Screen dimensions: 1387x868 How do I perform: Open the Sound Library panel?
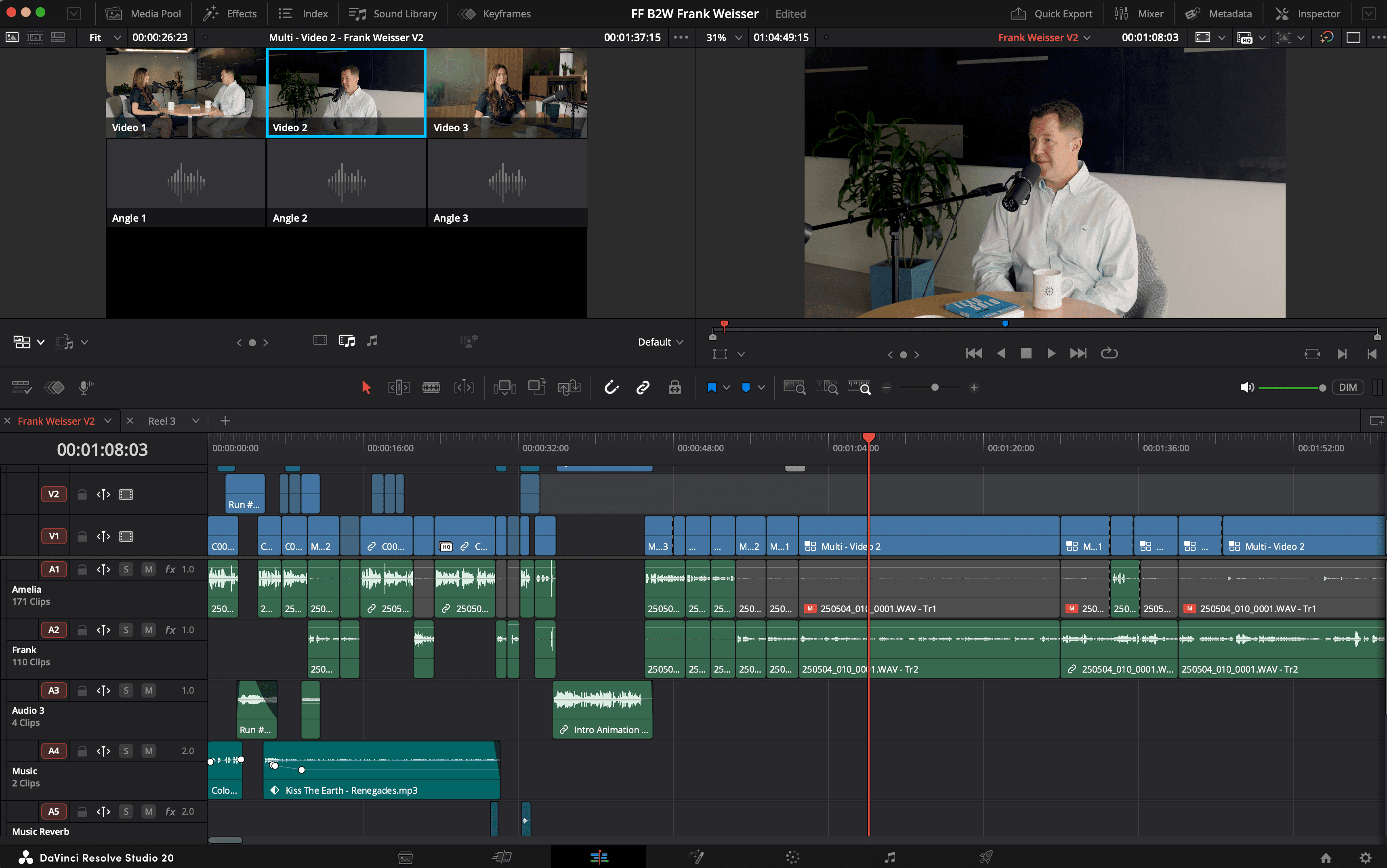click(393, 14)
